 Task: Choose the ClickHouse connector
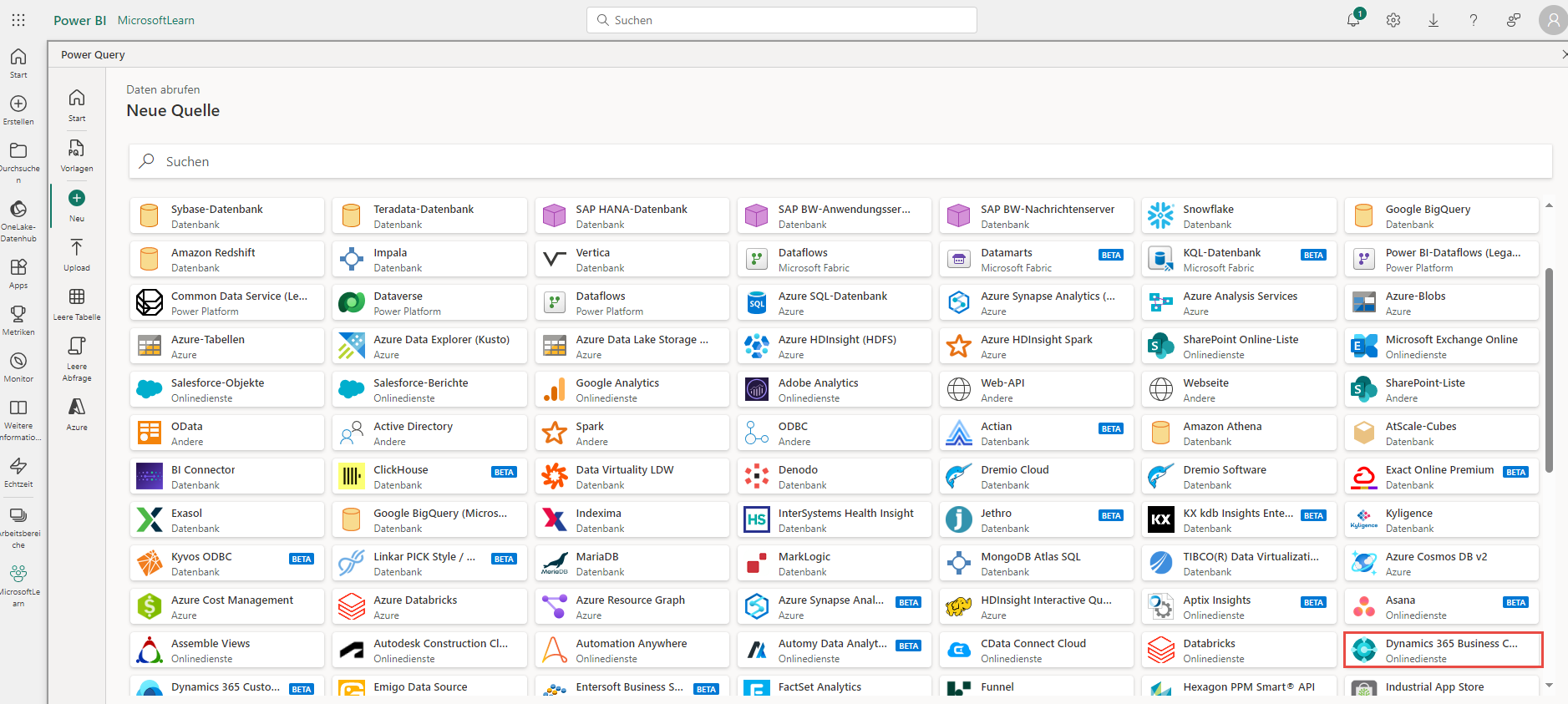click(429, 476)
